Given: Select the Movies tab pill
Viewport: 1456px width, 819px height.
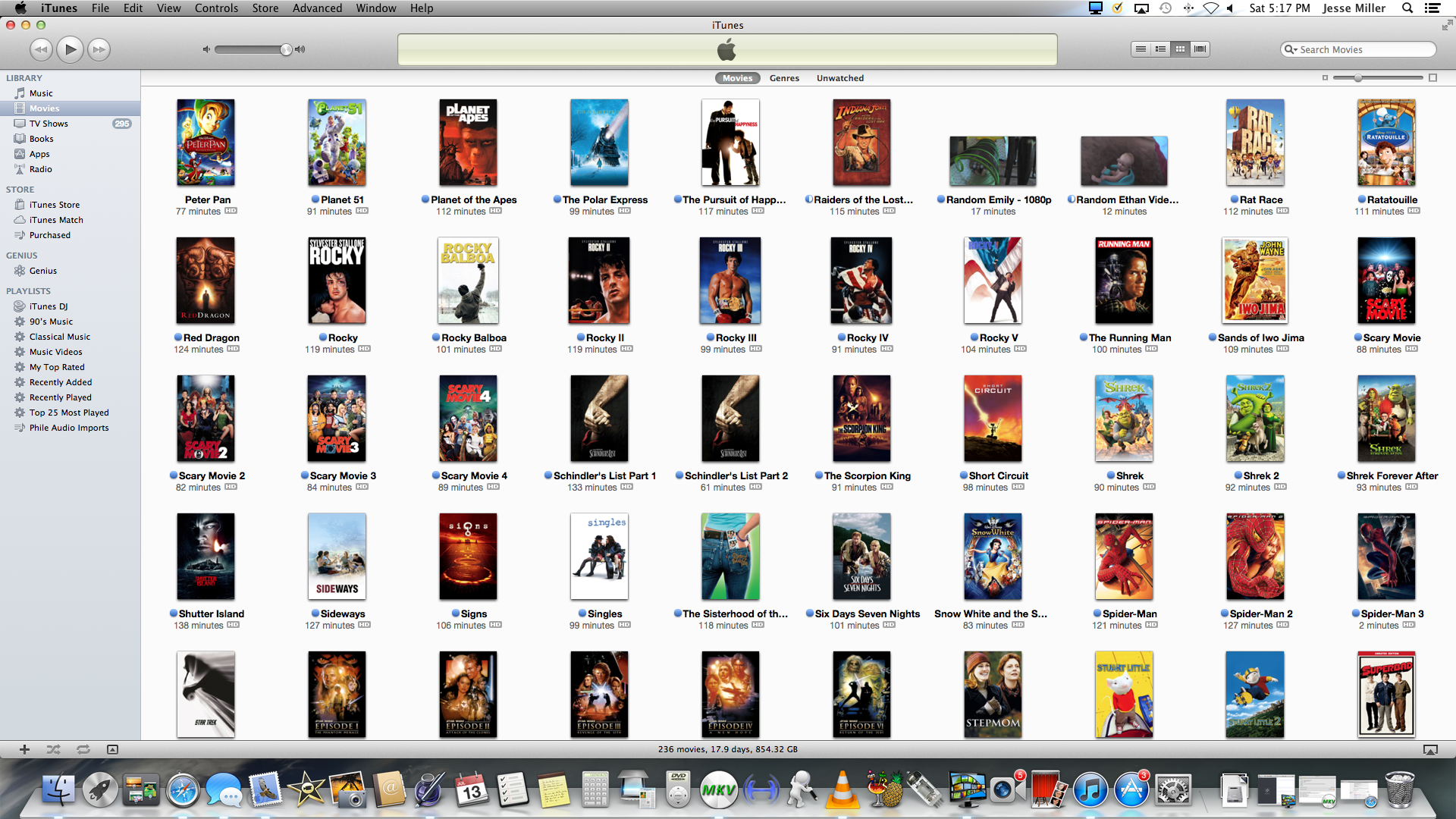Looking at the screenshot, I should [x=737, y=78].
